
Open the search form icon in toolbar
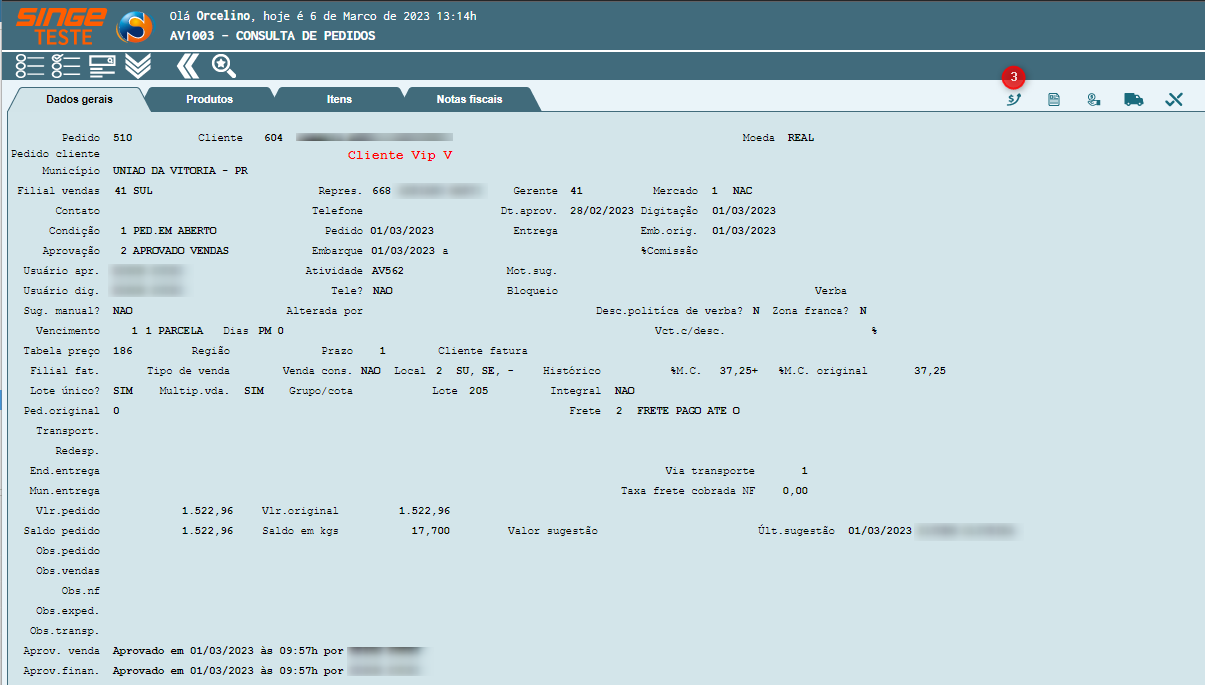[x=102, y=66]
